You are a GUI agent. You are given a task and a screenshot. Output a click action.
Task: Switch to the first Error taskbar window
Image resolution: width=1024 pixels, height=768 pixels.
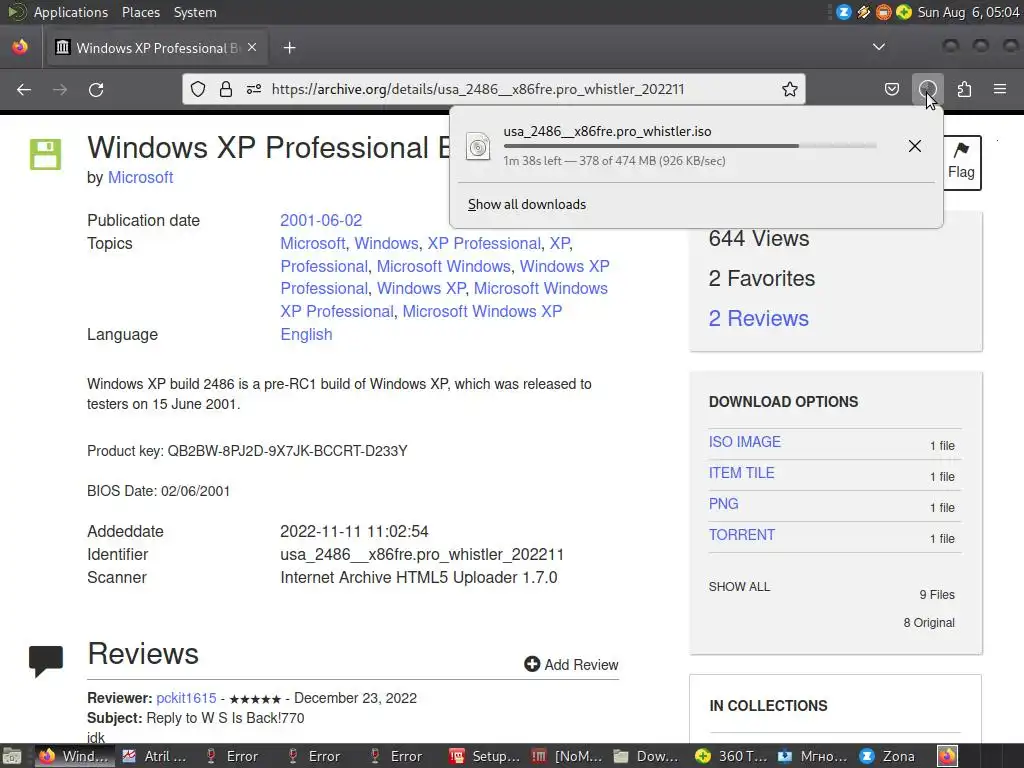point(232,756)
